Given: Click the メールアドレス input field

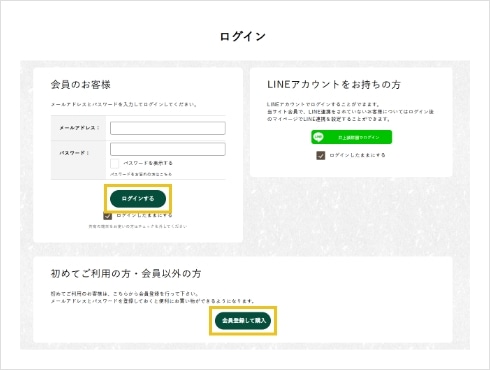Looking at the screenshot, I should [168, 128].
